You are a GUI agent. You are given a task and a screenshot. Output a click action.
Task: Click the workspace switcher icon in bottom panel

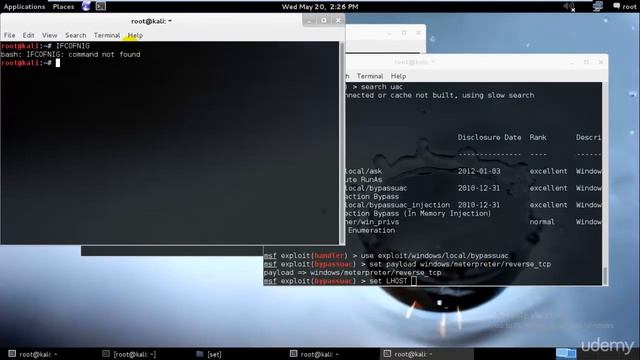(x=566, y=353)
